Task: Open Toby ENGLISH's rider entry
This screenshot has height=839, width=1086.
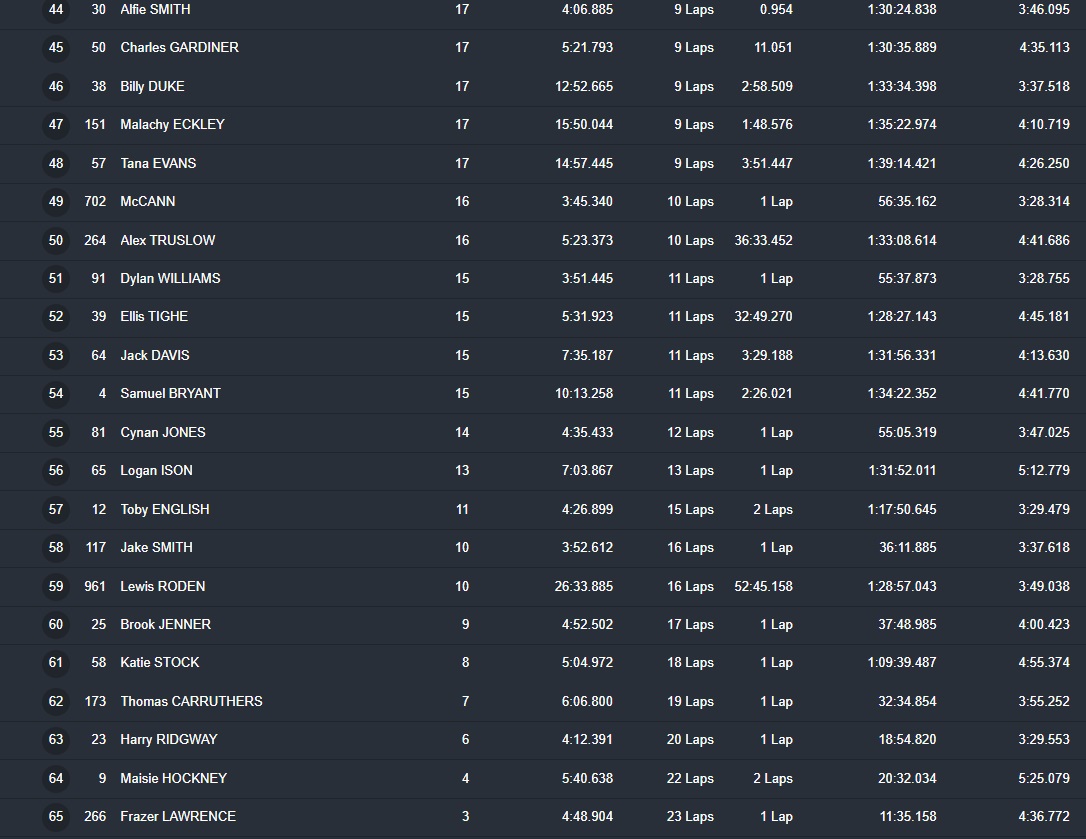Action: (165, 509)
